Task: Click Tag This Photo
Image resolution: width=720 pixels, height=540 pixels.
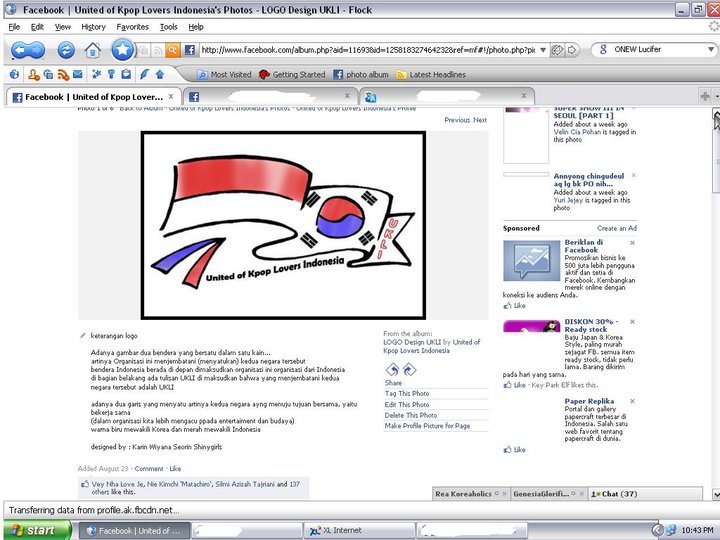Action: tap(407, 394)
